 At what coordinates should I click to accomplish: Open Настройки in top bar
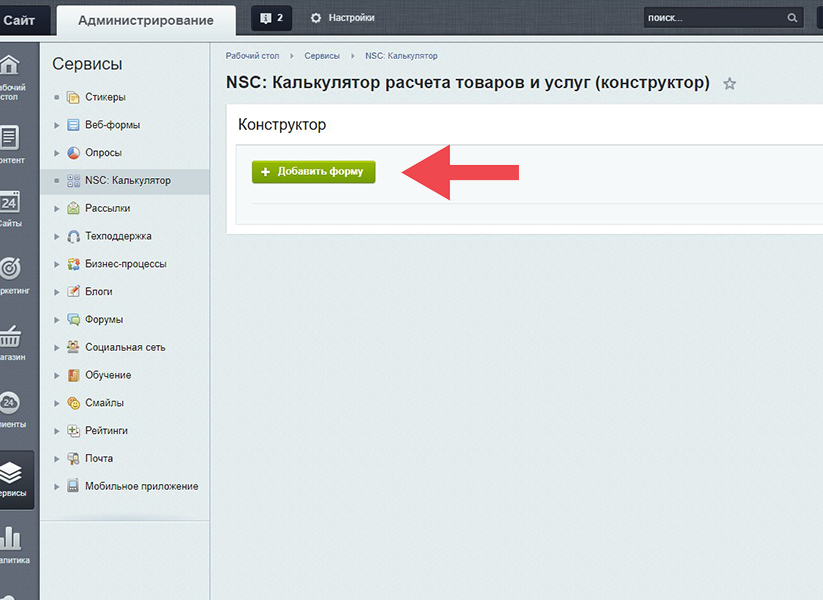343,18
